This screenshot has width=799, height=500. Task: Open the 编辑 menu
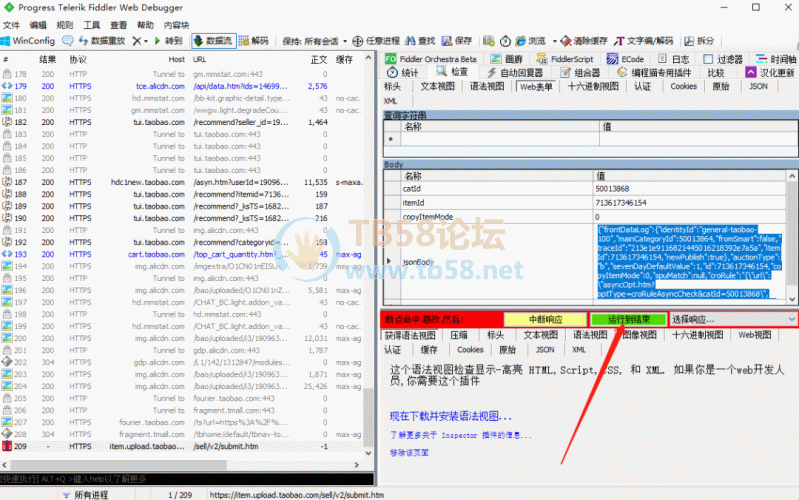(x=38, y=25)
